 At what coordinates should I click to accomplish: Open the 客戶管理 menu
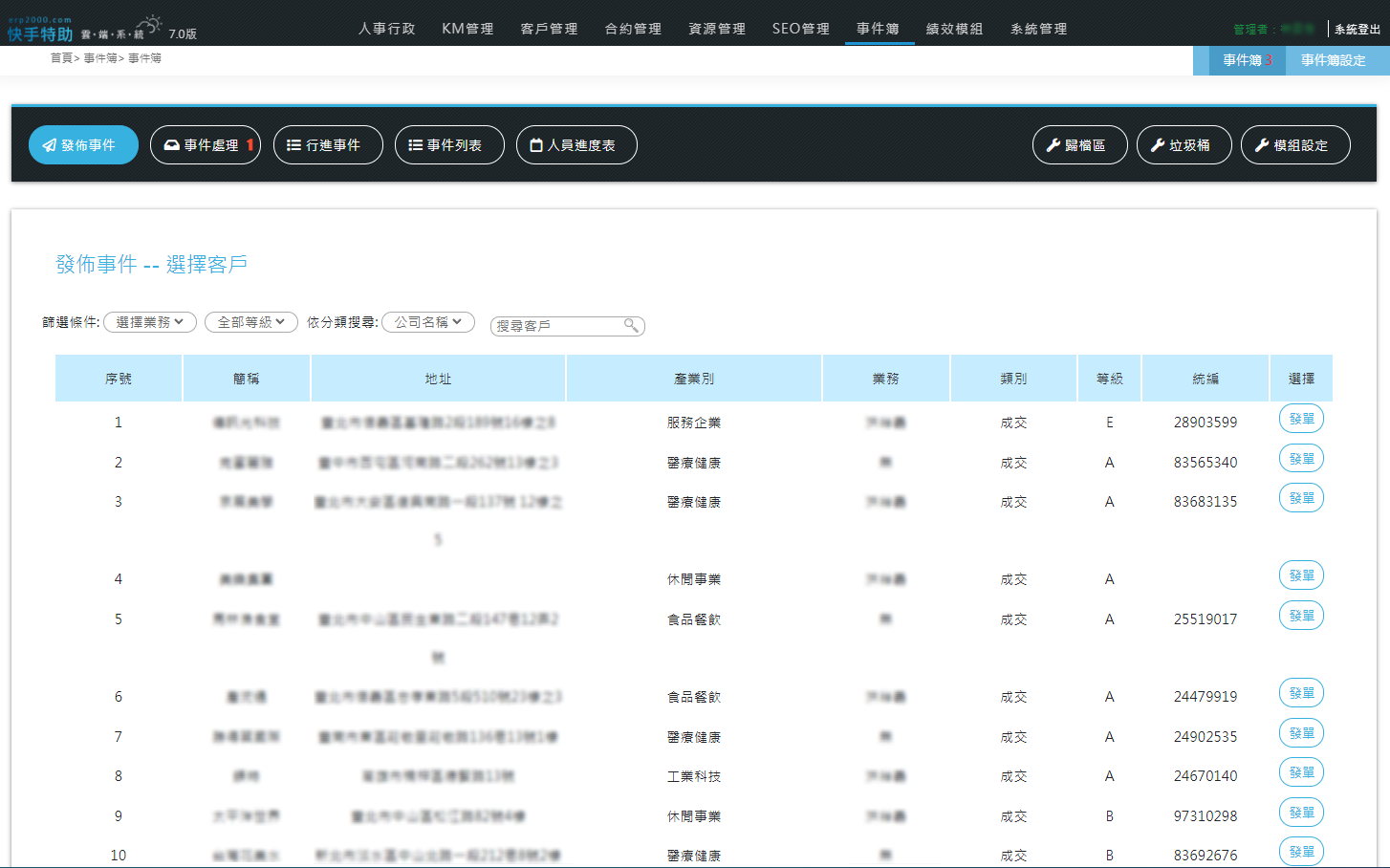(x=549, y=29)
